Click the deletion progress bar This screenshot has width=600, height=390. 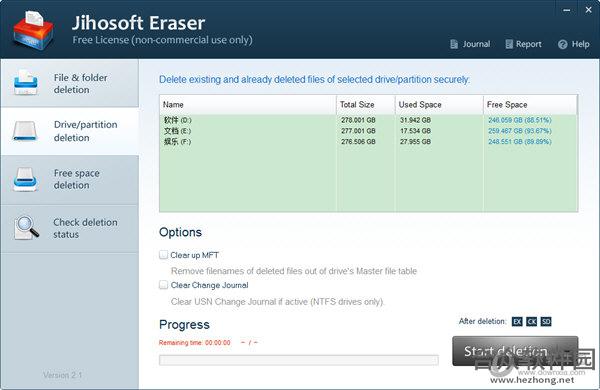tap(299, 360)
